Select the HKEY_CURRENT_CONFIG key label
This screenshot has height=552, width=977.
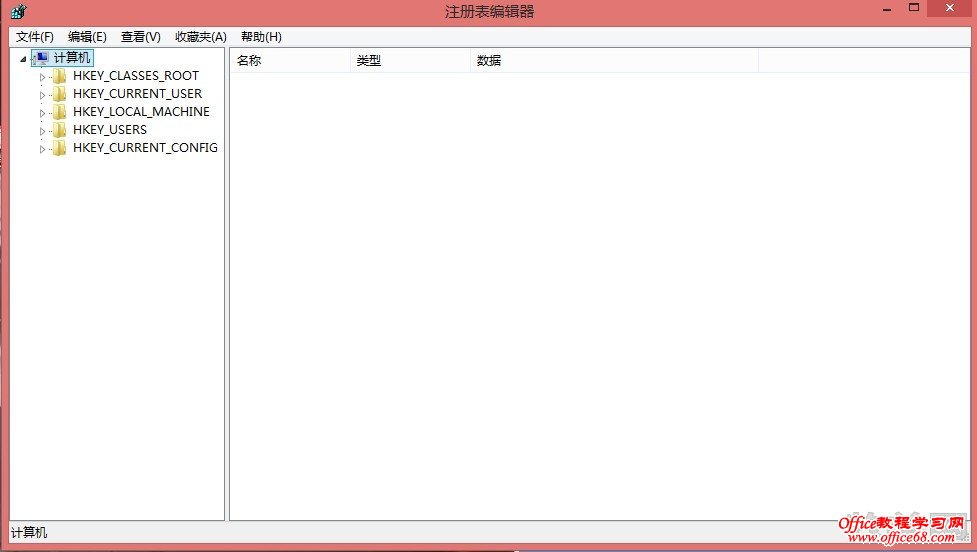click(145, 148)
